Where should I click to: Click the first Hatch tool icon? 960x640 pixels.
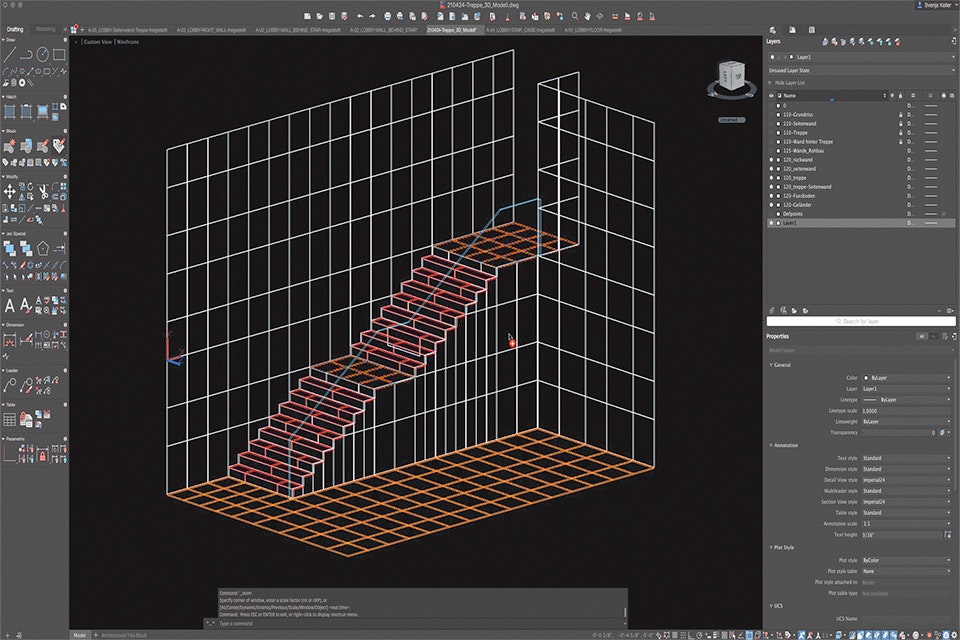(x=10, y=111)
